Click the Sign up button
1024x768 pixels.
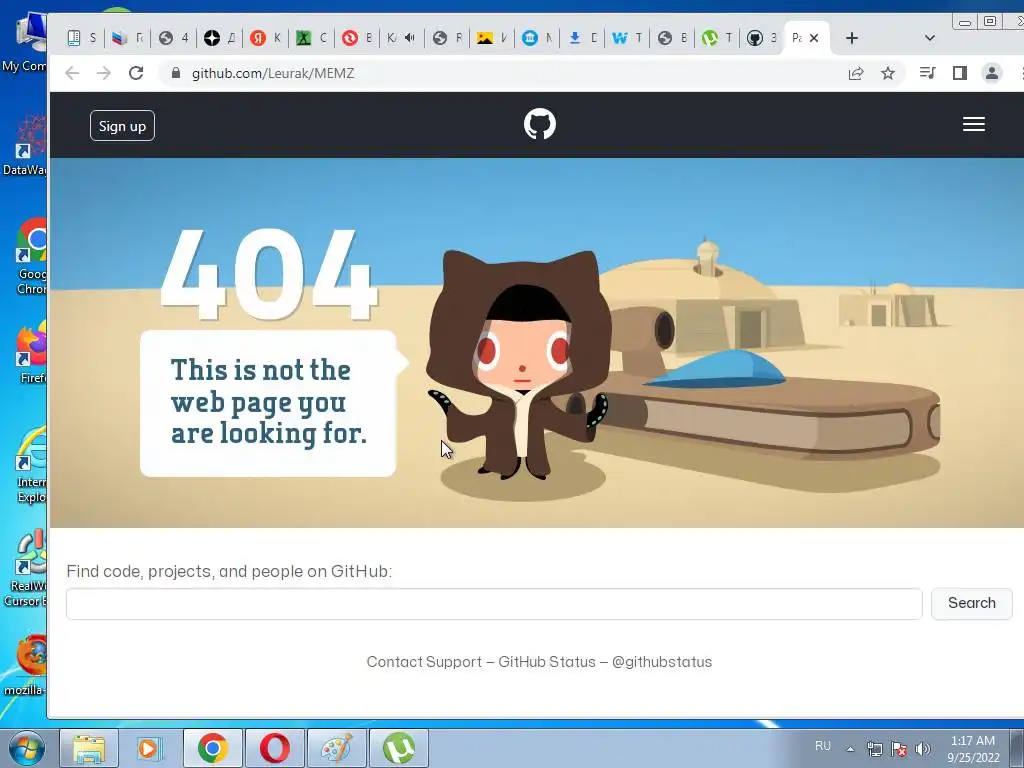click(x=122, y=126)
